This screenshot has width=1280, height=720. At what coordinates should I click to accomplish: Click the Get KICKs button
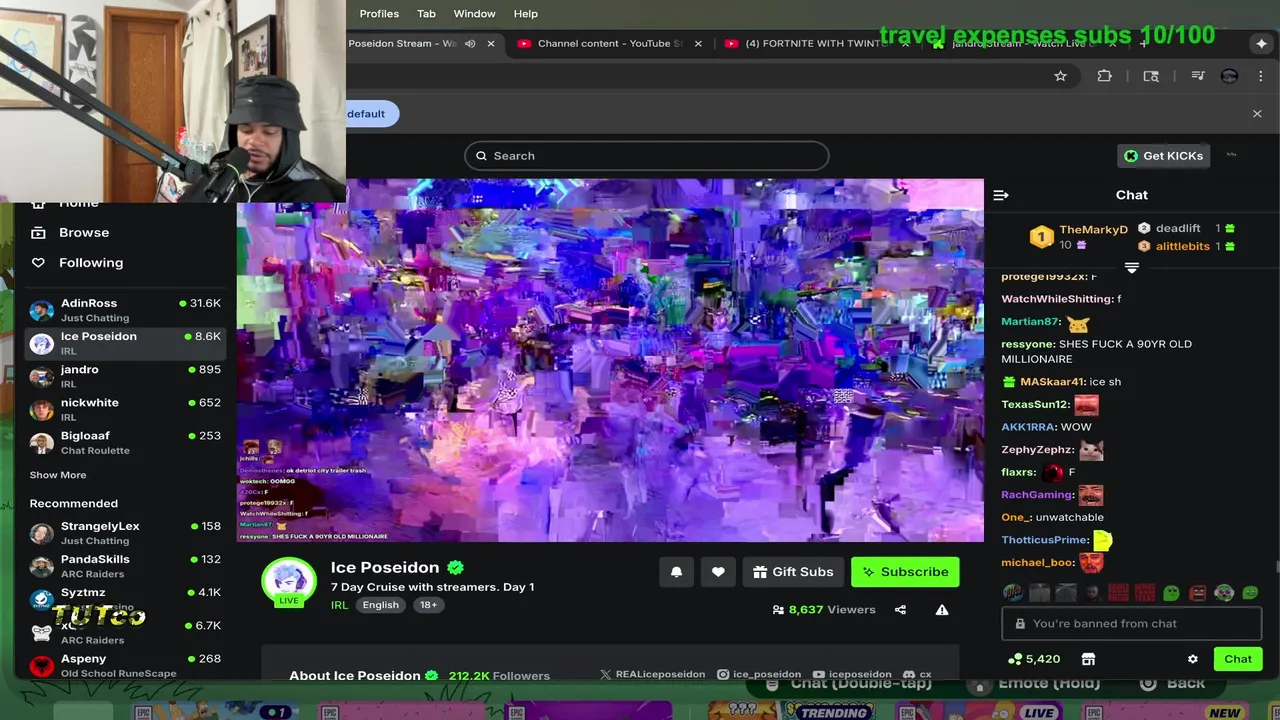click(1163, 156)
